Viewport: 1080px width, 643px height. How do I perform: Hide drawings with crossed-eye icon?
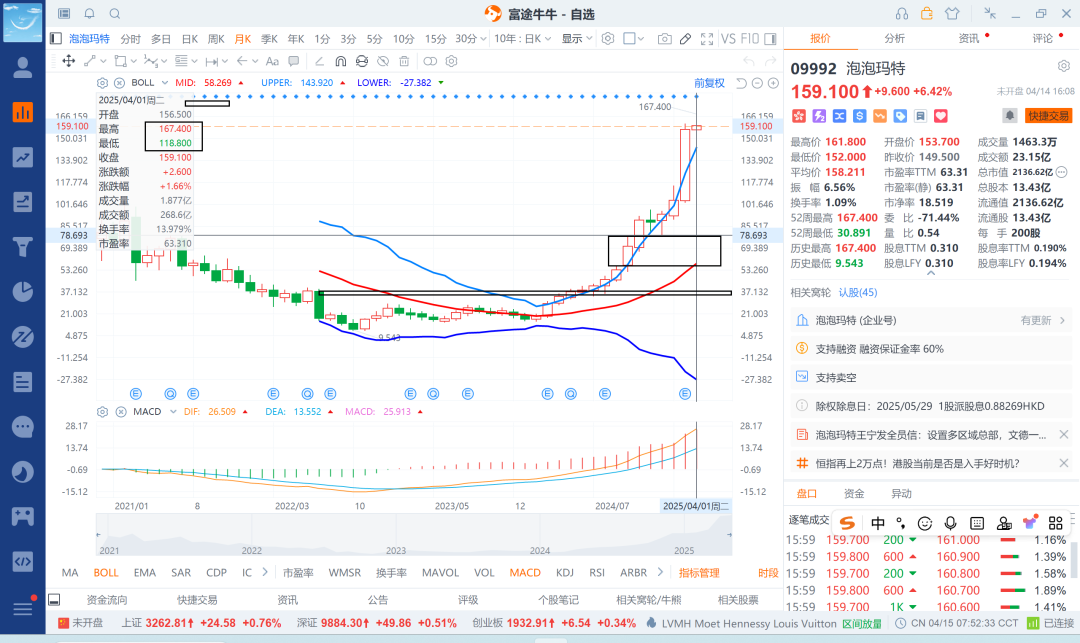coord(383,61)
